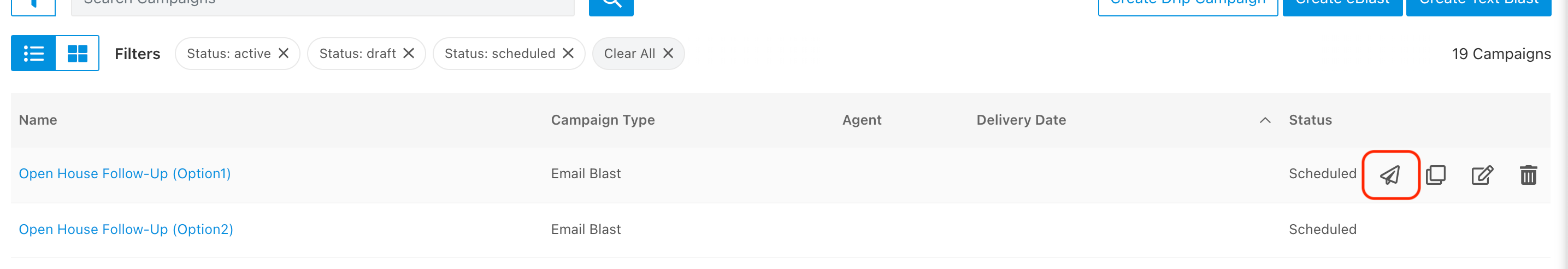
Task: Open the Open House Follow-Up (Option2) link
Action: pos(126,230)
